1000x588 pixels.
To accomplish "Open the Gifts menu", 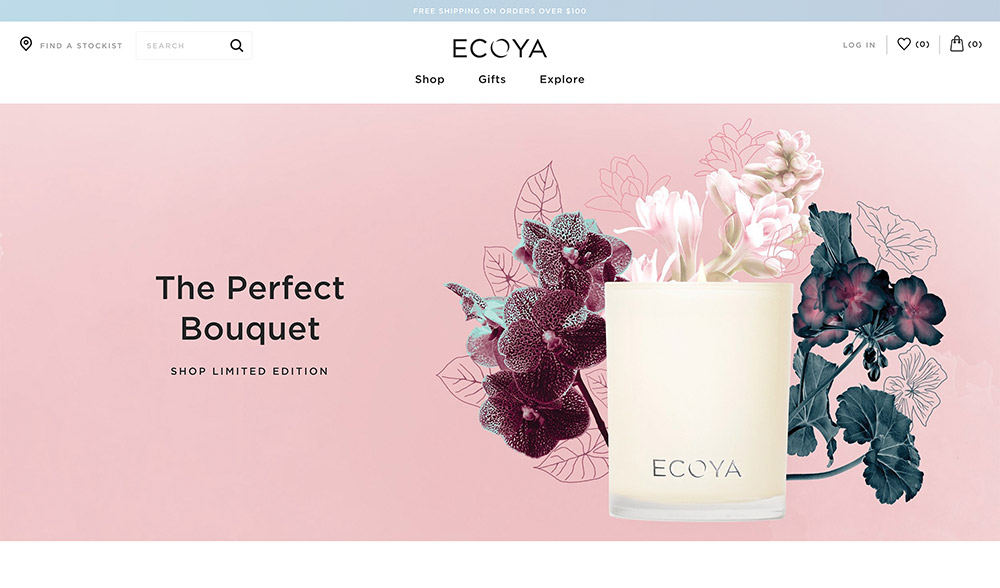I will click(492, 79).
